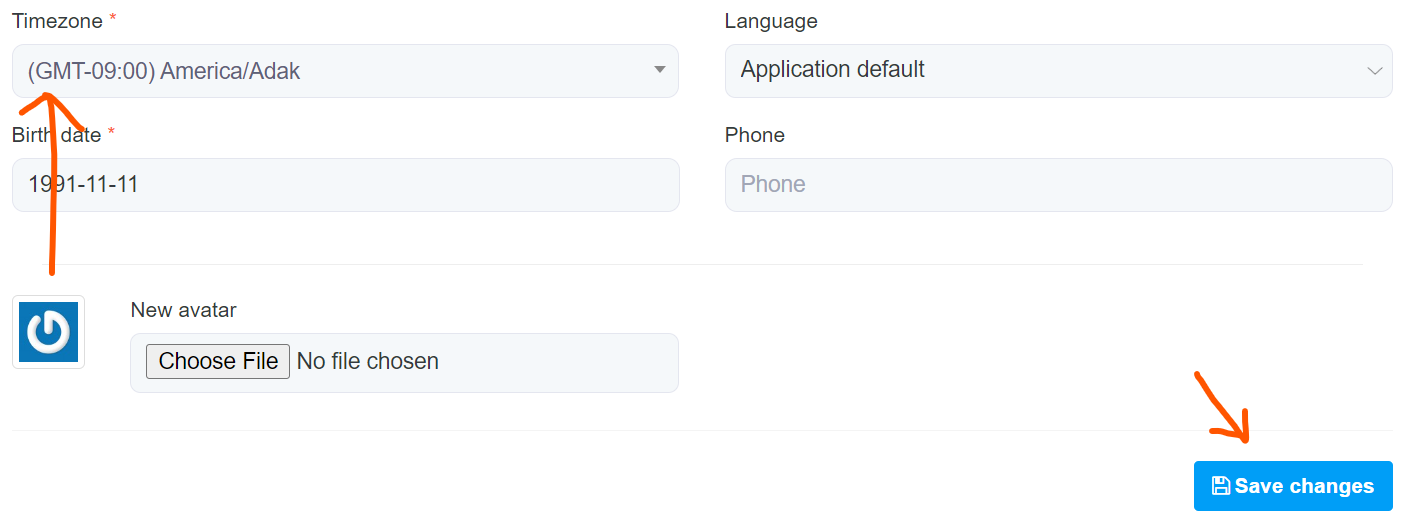Click the No file chosen text

[x=368, y=361]
